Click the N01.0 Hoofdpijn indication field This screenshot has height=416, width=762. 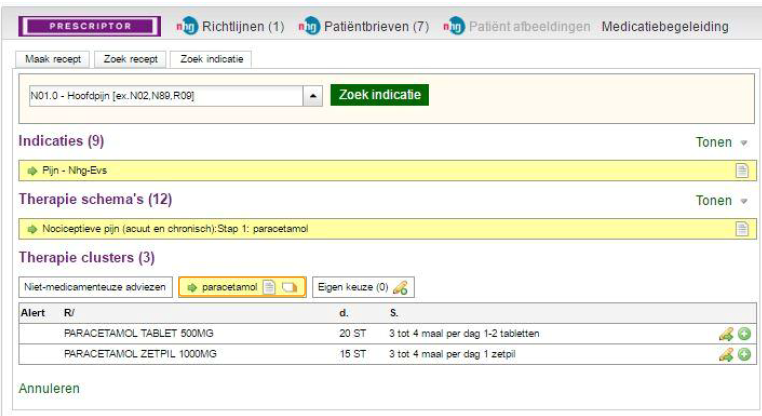pyautogui.click(x=166, y=96)
